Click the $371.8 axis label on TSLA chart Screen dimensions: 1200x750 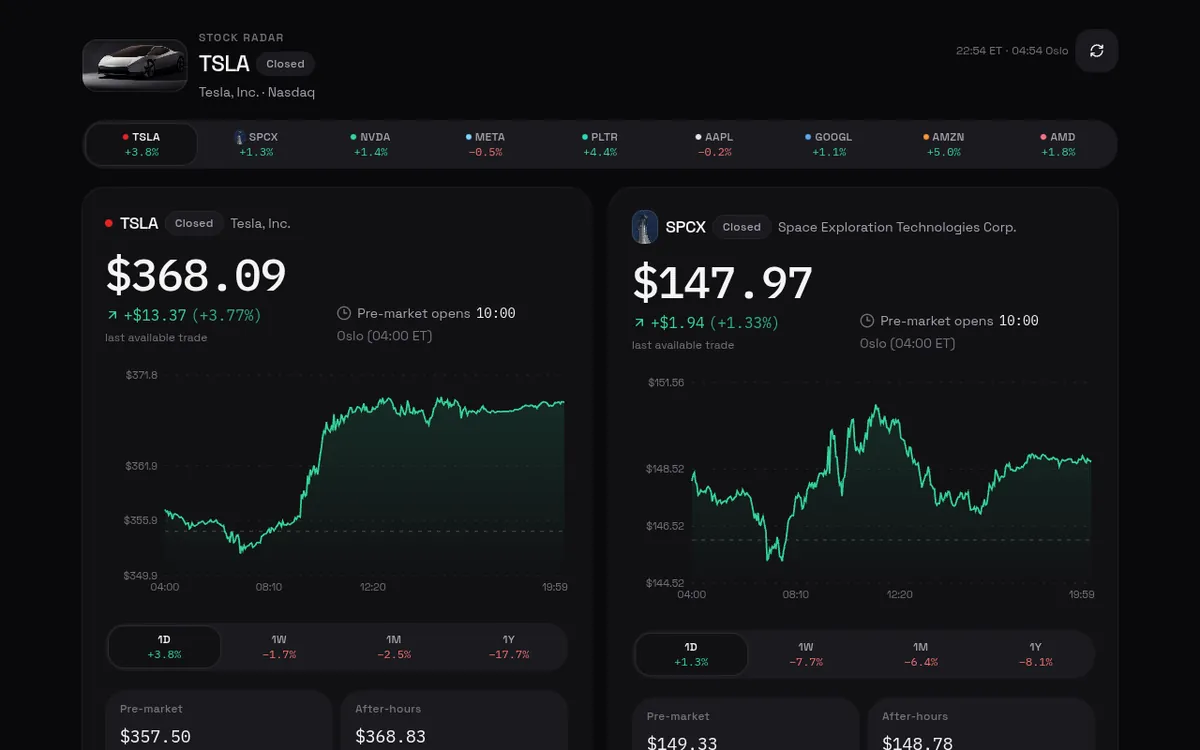[141, 375]
